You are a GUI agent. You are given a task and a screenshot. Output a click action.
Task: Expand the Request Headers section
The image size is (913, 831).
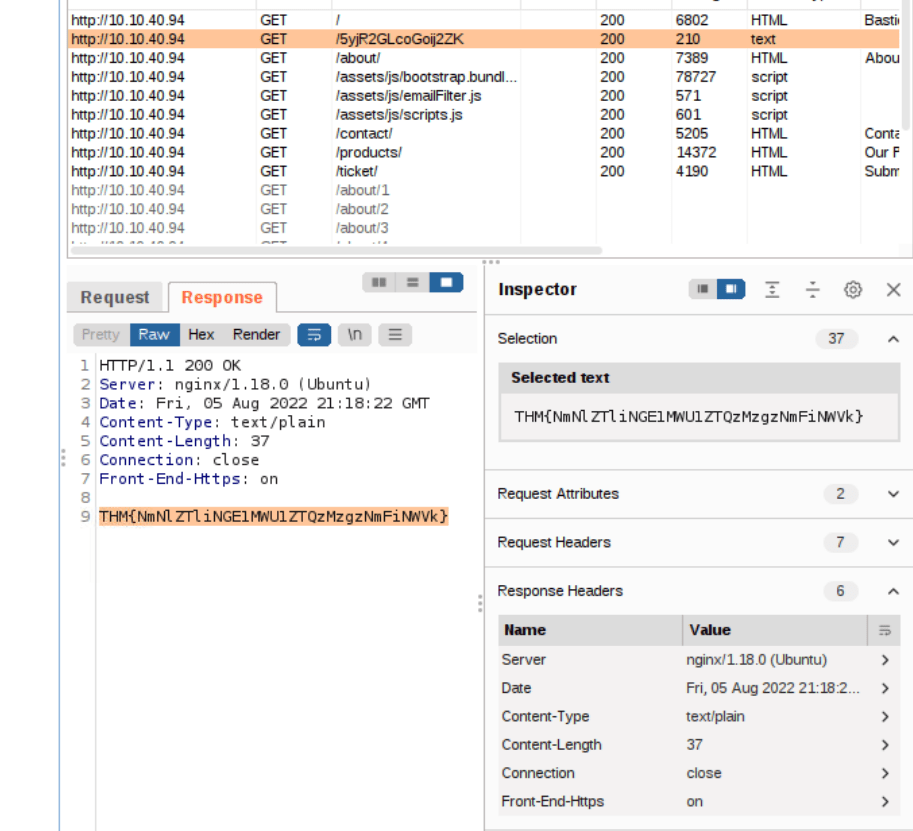click(x=893, y=542)
